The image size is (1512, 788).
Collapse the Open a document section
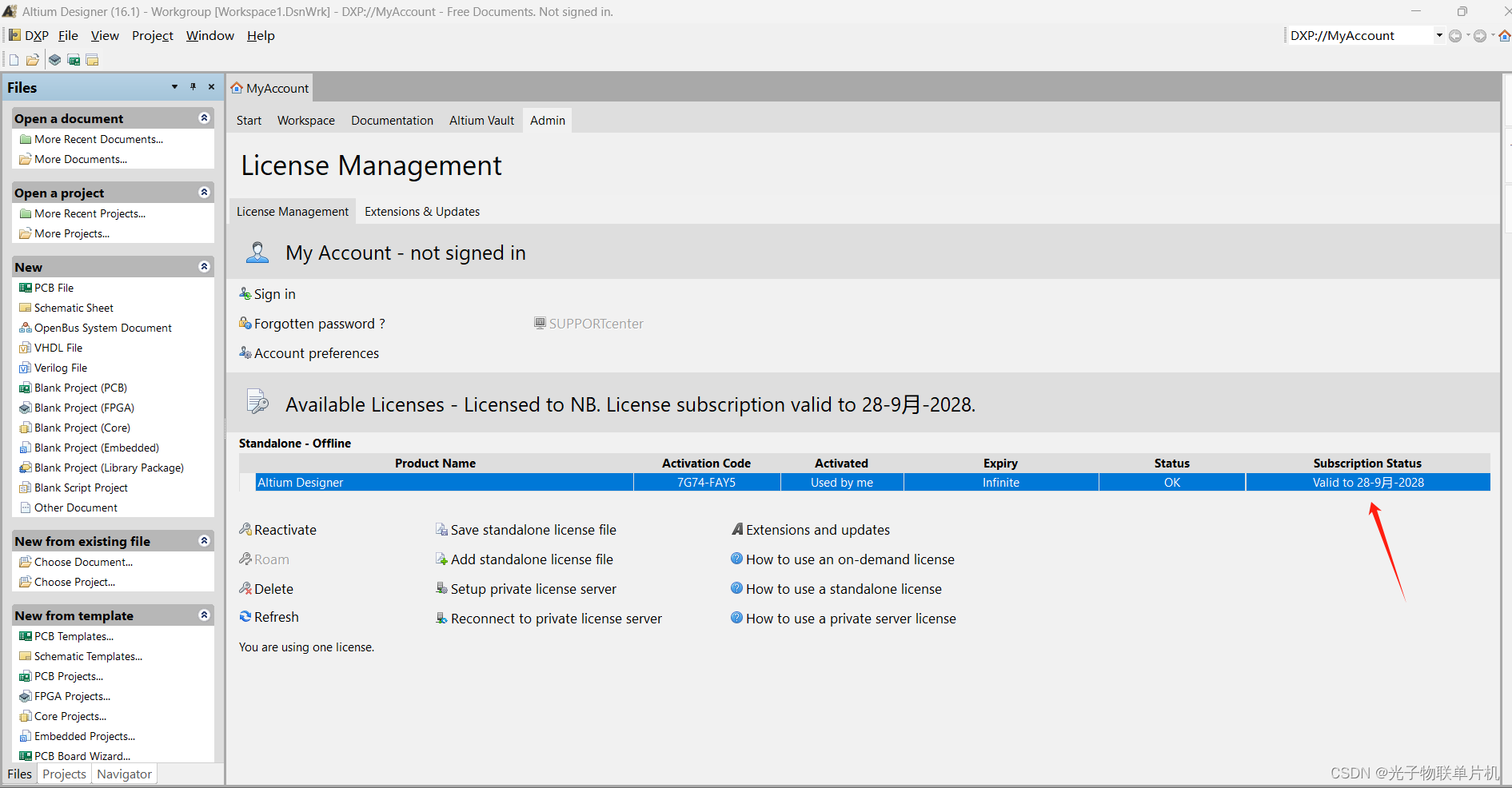pos(204,118)
